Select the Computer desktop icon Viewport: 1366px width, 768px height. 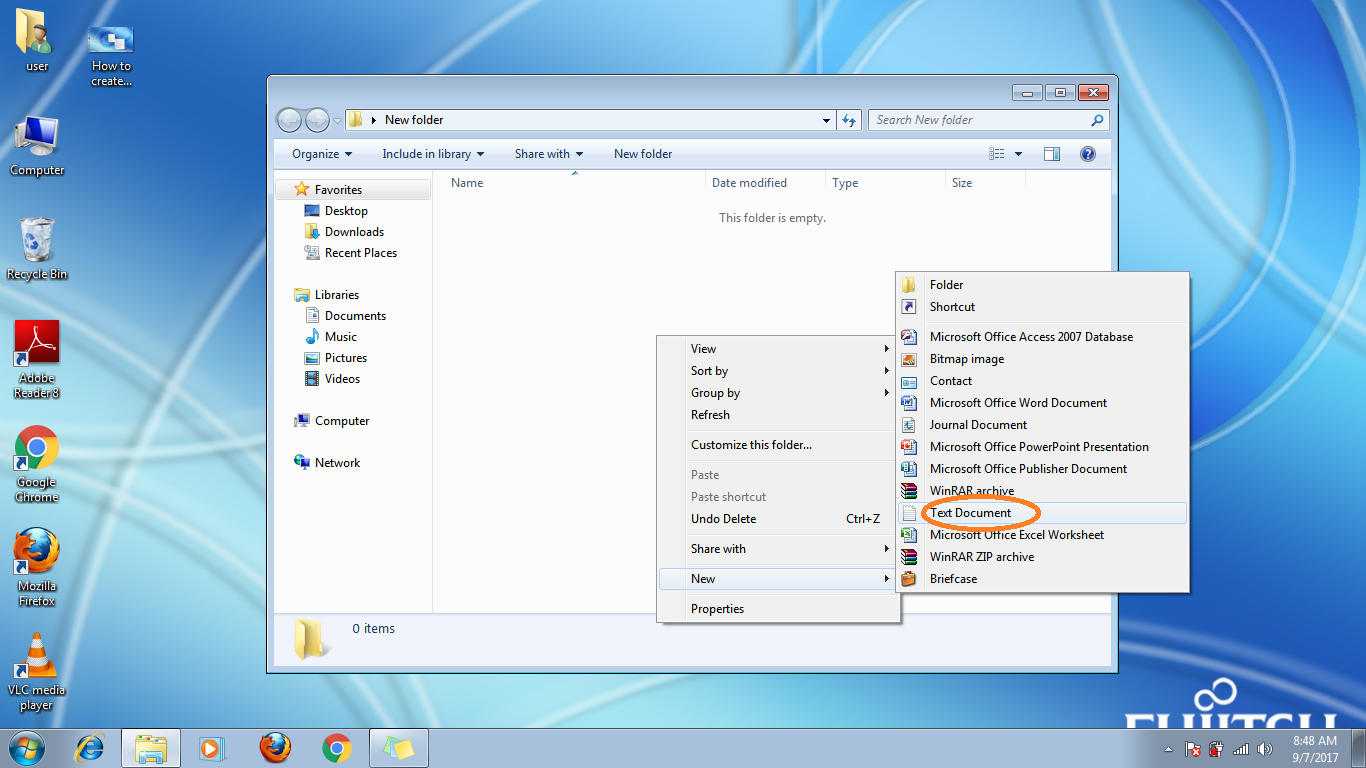pos(37,146)
